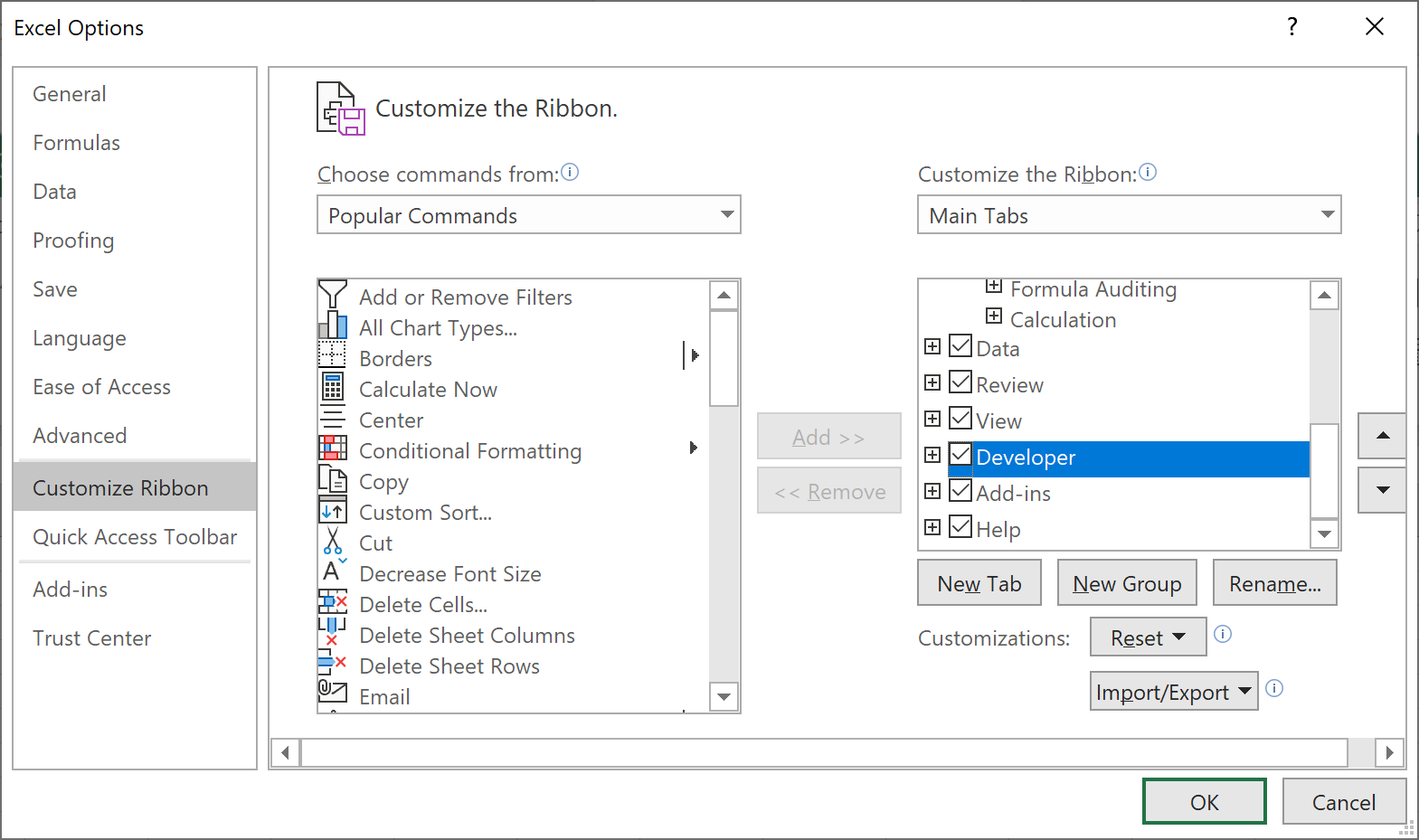Viewport: 1419px width, 840px height.
Task: Expand the Data tab tree node
Action: pyautogui.click(x=932, y=347)
